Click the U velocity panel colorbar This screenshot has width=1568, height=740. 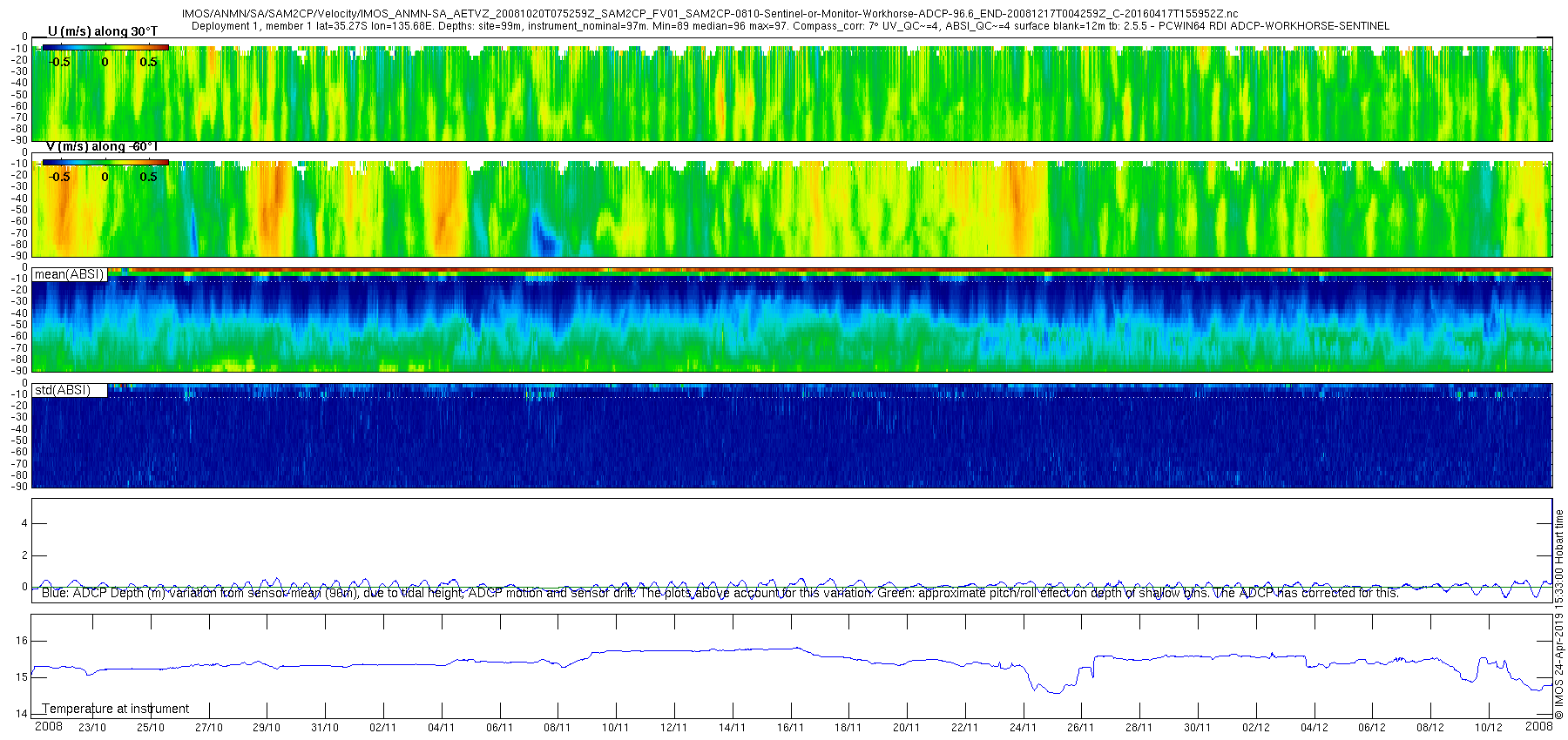click(x=105, y=47)
